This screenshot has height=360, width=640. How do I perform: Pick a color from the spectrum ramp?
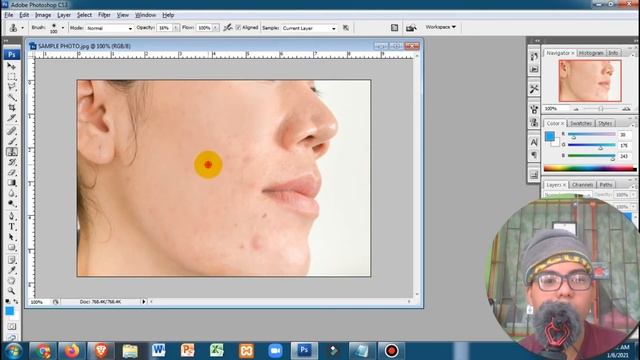(x=590, y=168)
